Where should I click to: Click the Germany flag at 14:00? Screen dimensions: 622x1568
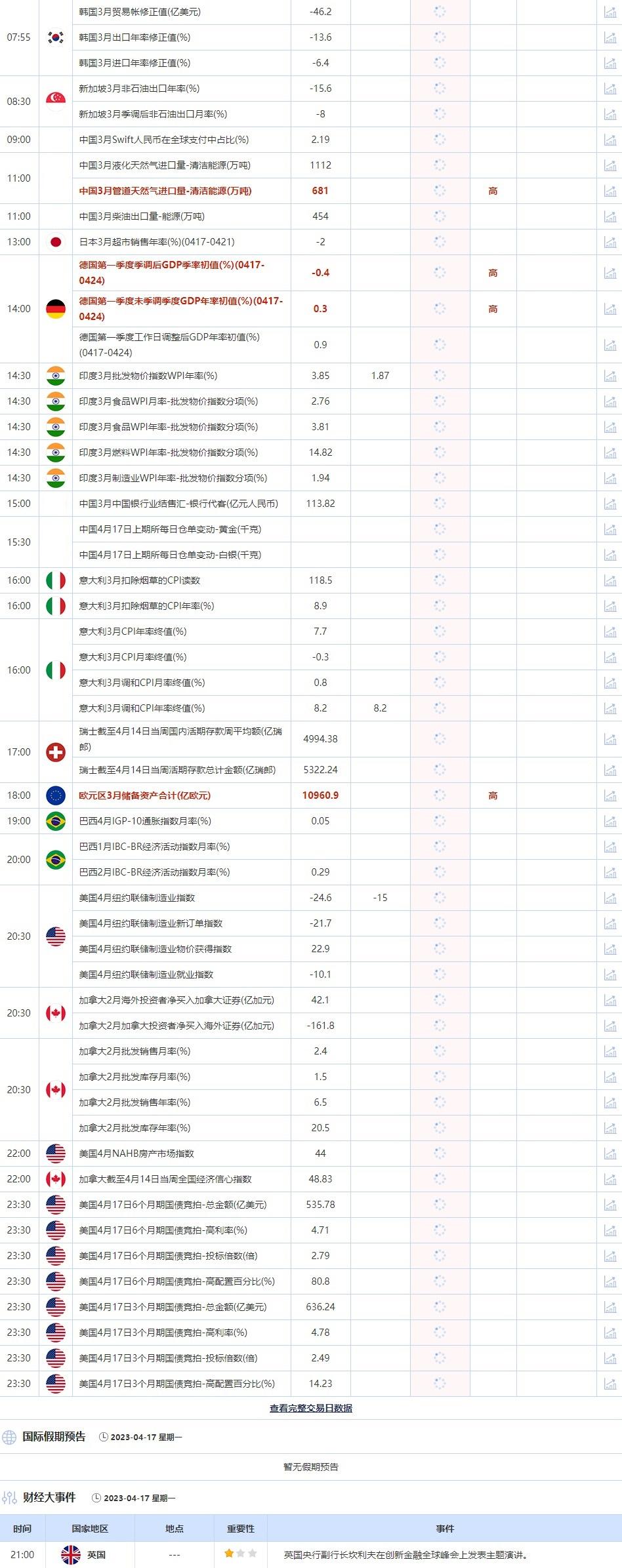tap(56, 309)
